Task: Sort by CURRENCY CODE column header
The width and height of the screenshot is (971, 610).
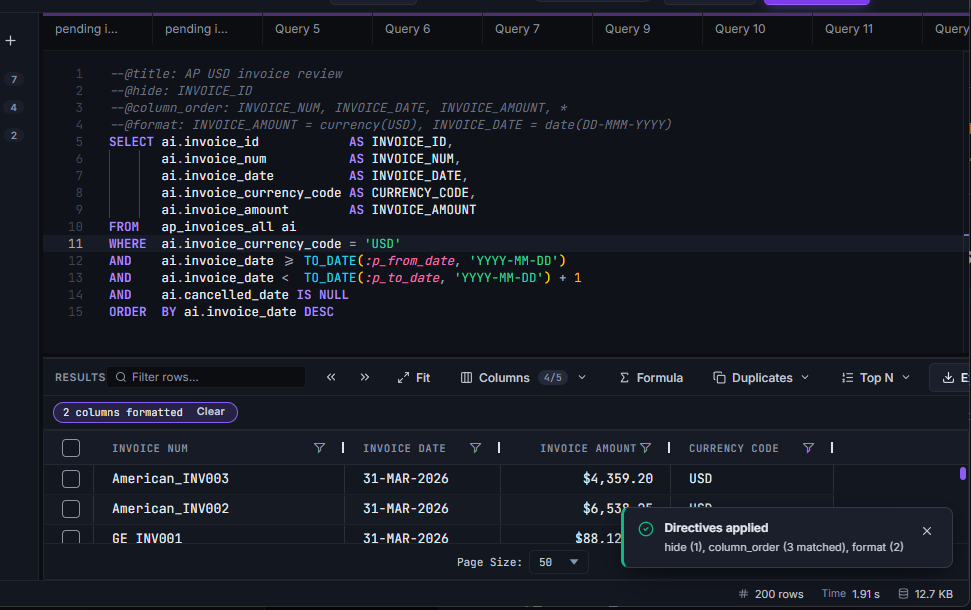Action: pos(734,448)
